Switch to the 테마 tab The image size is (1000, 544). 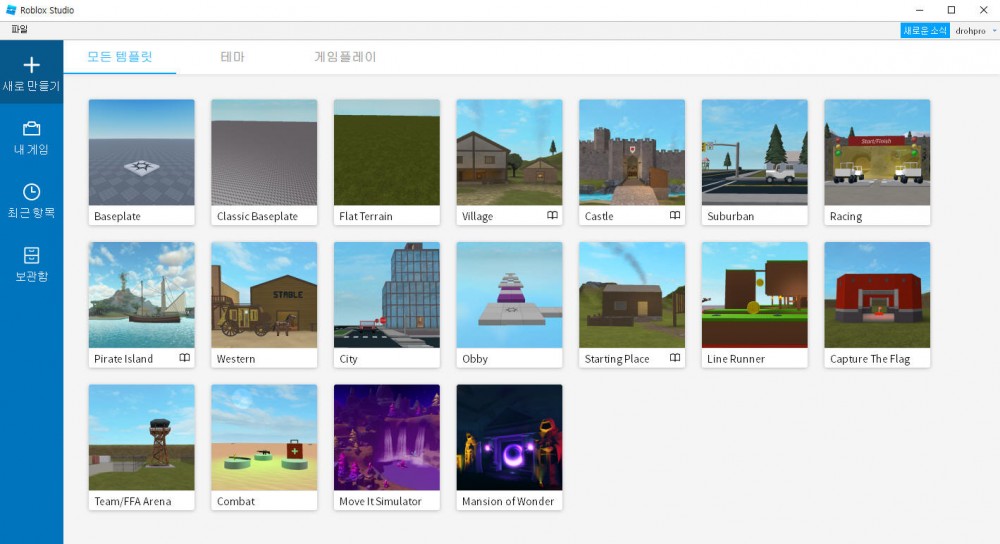pyautogui.click(x=232, y=57)
